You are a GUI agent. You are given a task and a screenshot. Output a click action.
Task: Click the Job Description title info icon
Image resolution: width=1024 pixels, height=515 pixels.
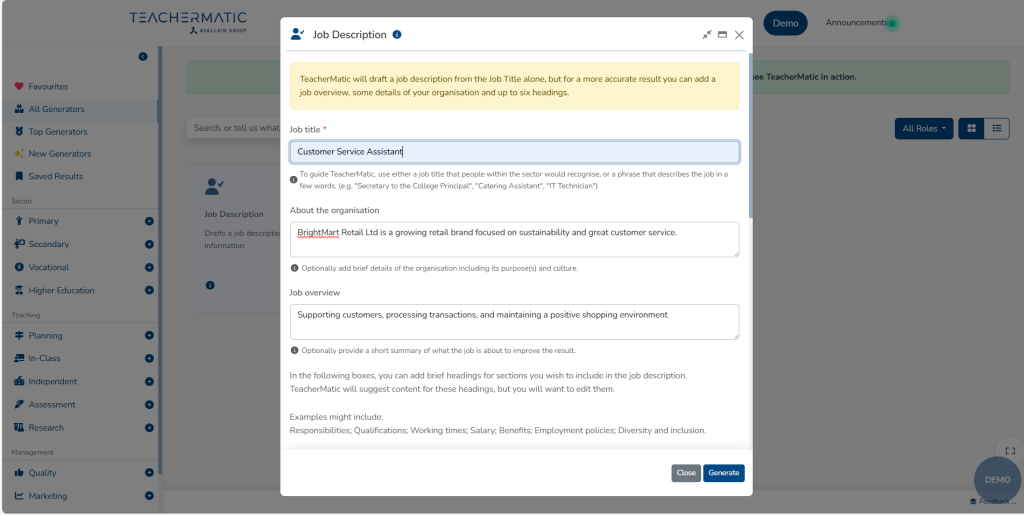(397, 35)
